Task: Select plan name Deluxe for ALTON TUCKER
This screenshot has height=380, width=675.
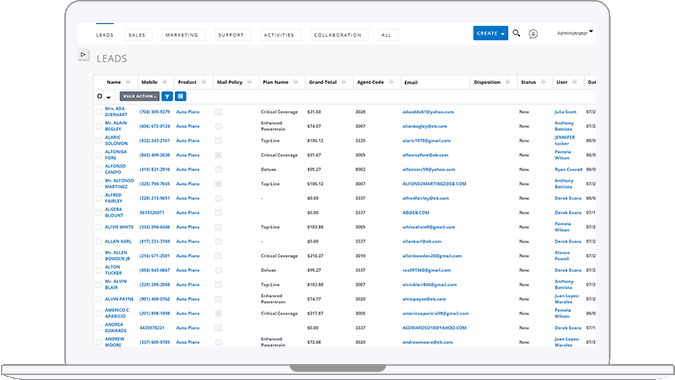Action: (x=268, y=270)
